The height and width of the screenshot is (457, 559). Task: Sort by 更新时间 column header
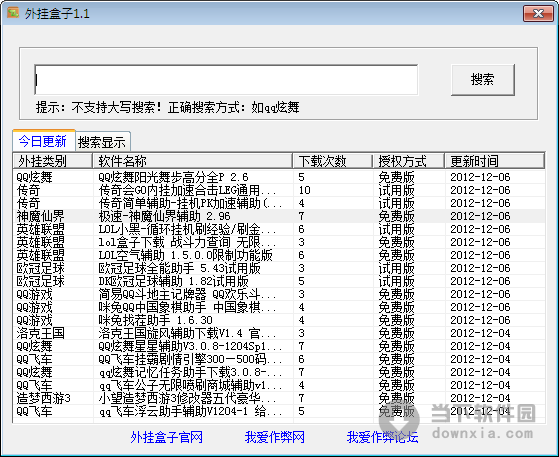(494, 161)
